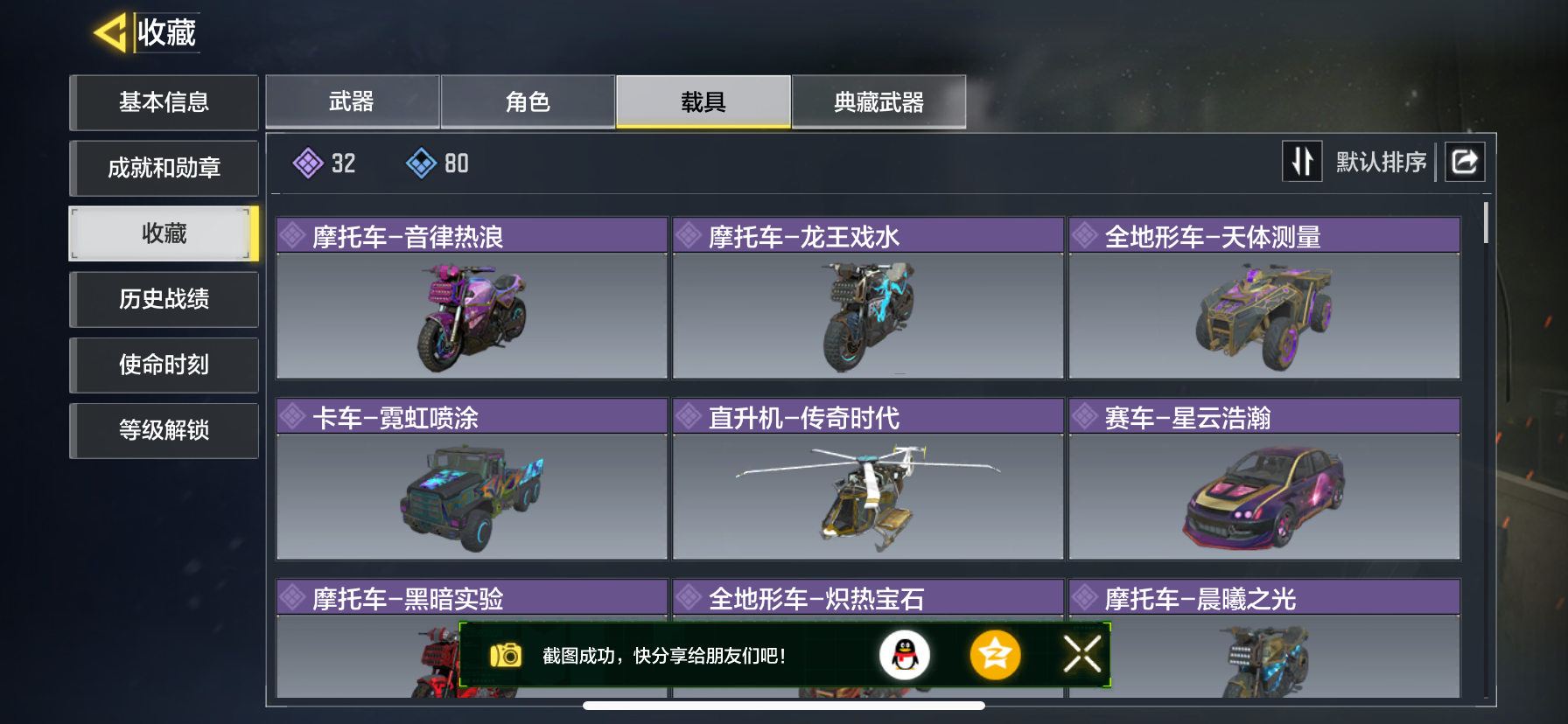Open 成就和勋章 in the sidebar
Image resolution: width=1568 pixels, height=724 pixels.
coord(164,168)
